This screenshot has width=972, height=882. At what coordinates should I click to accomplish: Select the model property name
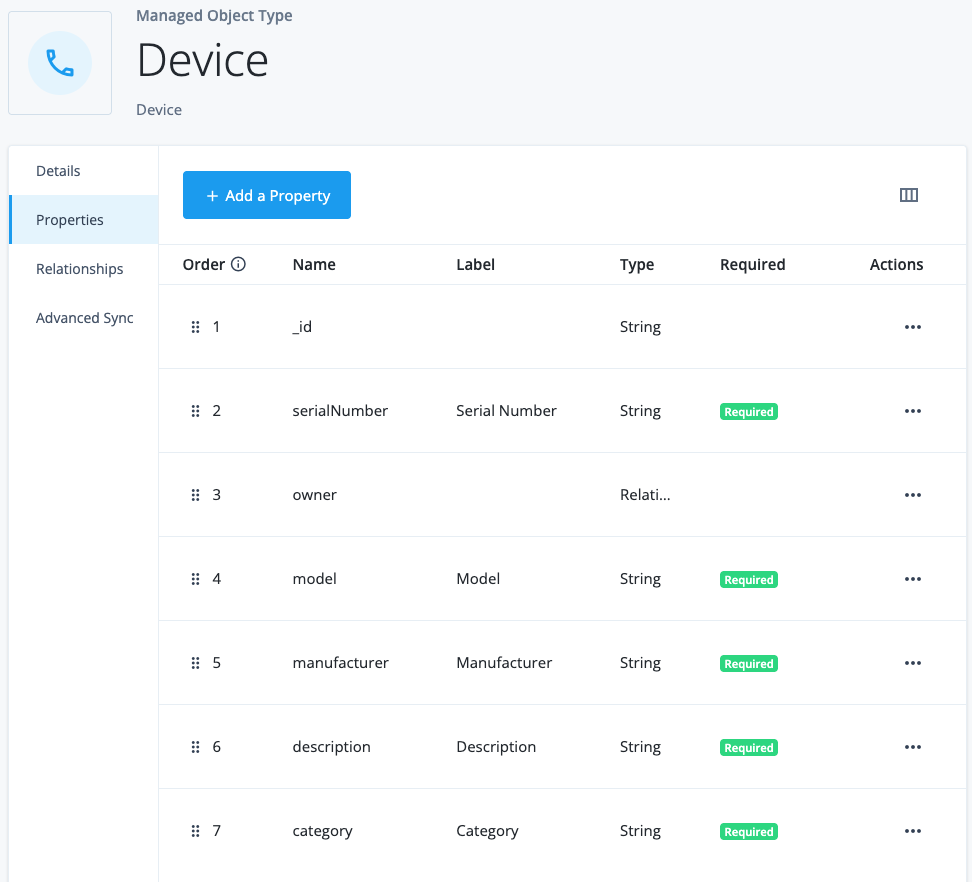[314, 579]
